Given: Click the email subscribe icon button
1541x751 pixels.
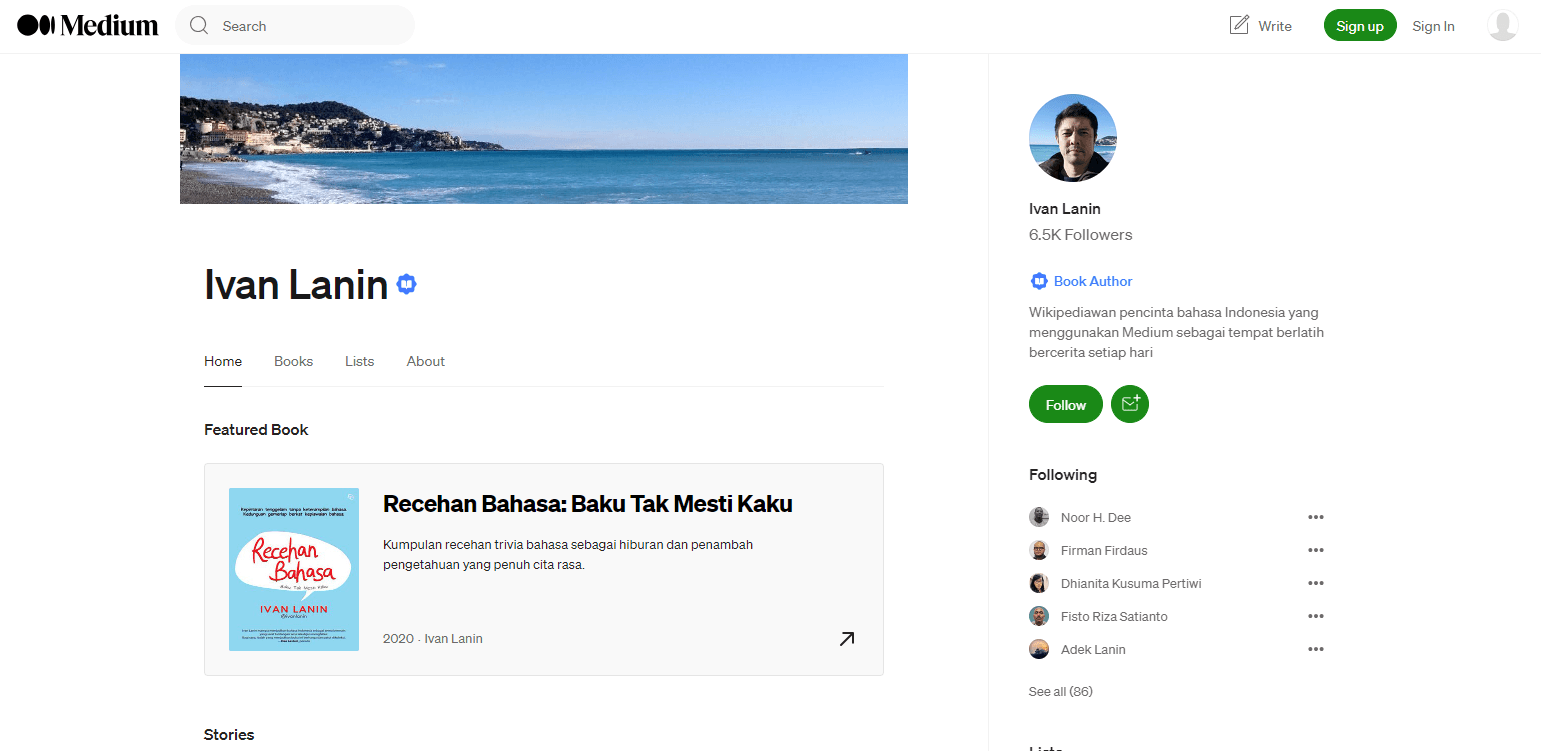Looking at the screenshot, I should point(1130,404).
